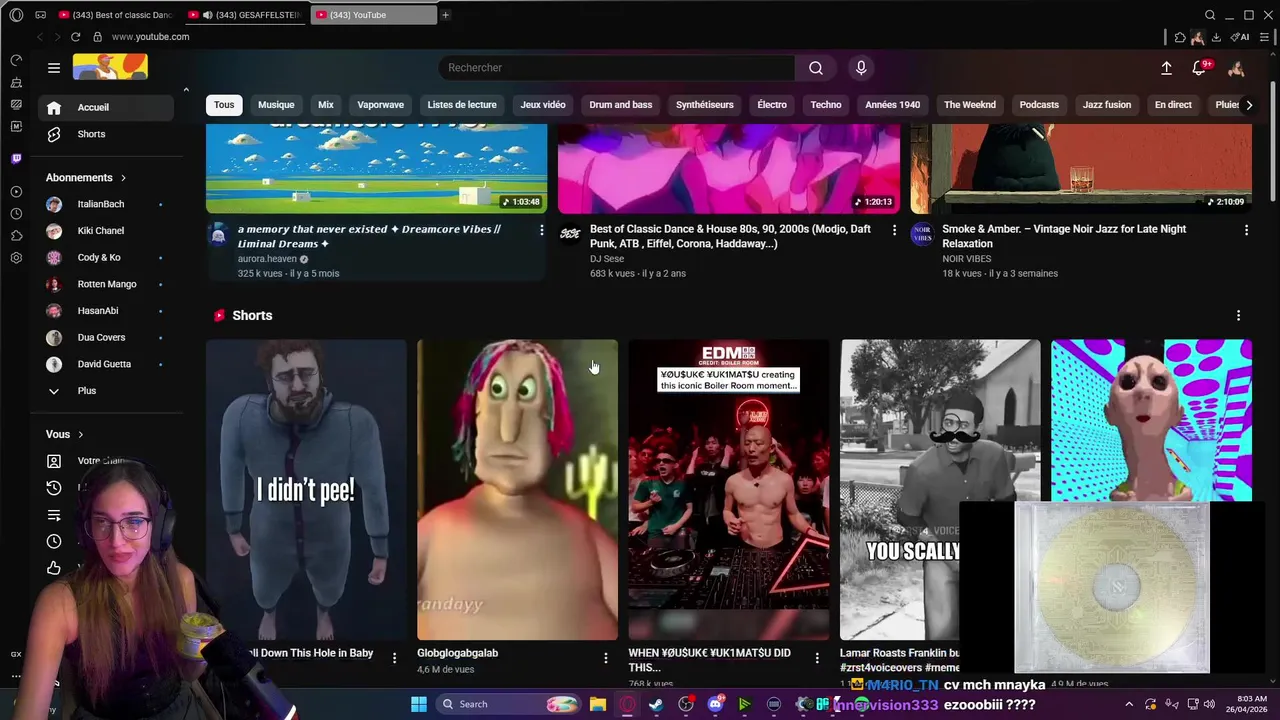The width and height of the screenshot is (1280, 720).
Task: Open Abonnements section chevron
Action: click(123, 178)
